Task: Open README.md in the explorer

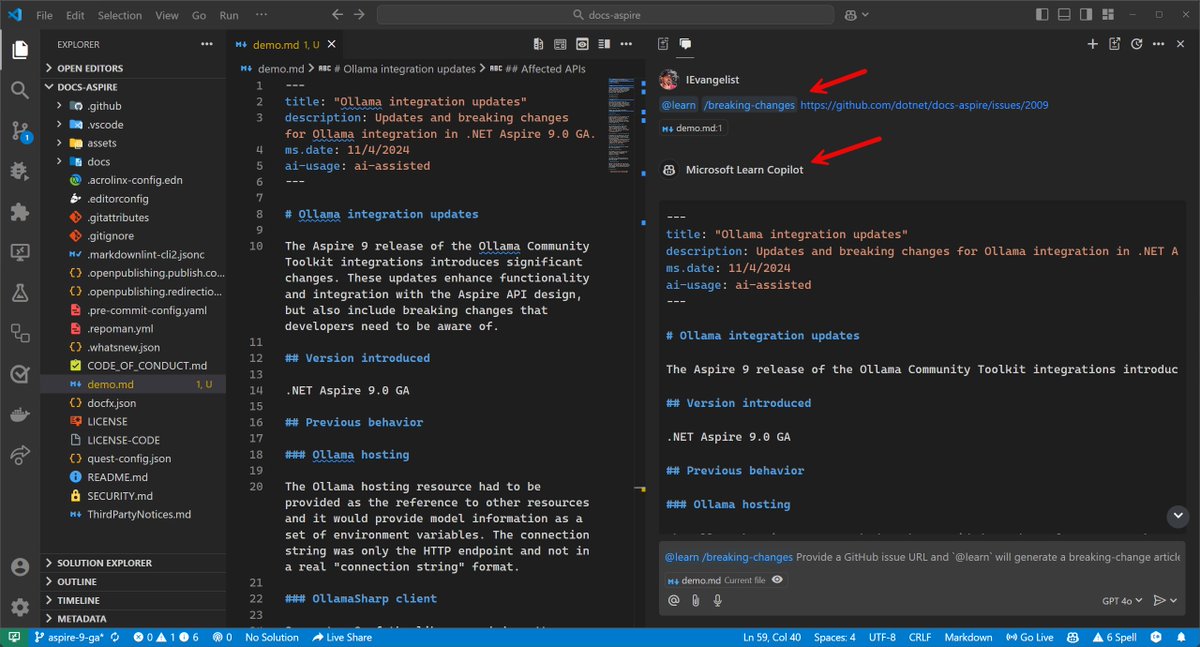Action: point(133,477)
